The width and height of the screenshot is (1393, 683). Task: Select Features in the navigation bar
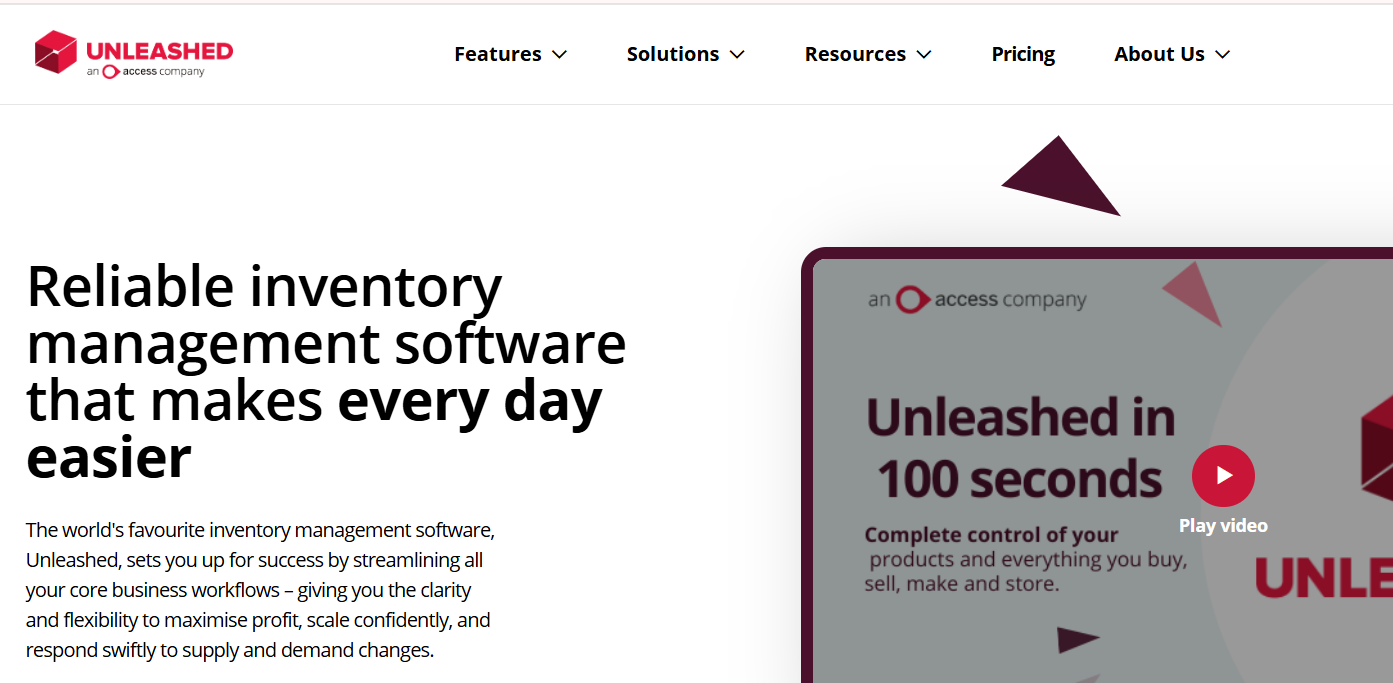click(497, 54)
